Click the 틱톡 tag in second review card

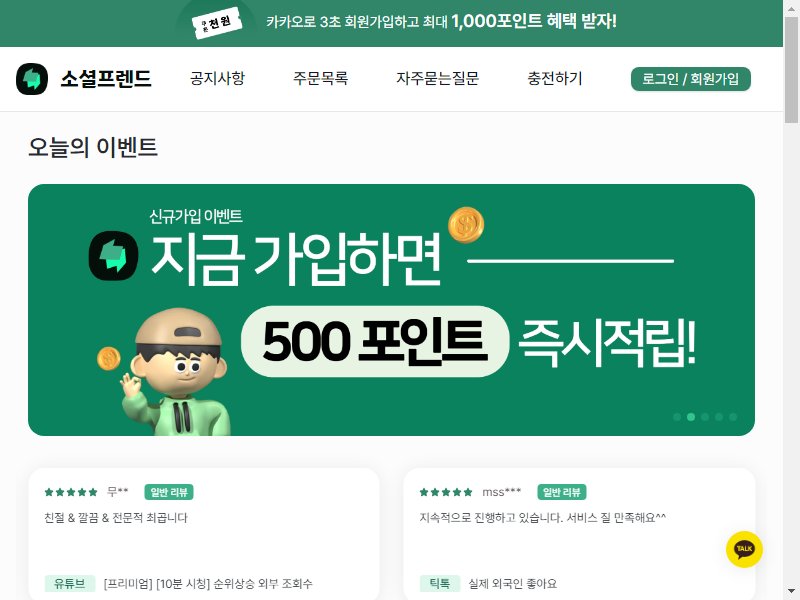(439, 583)
